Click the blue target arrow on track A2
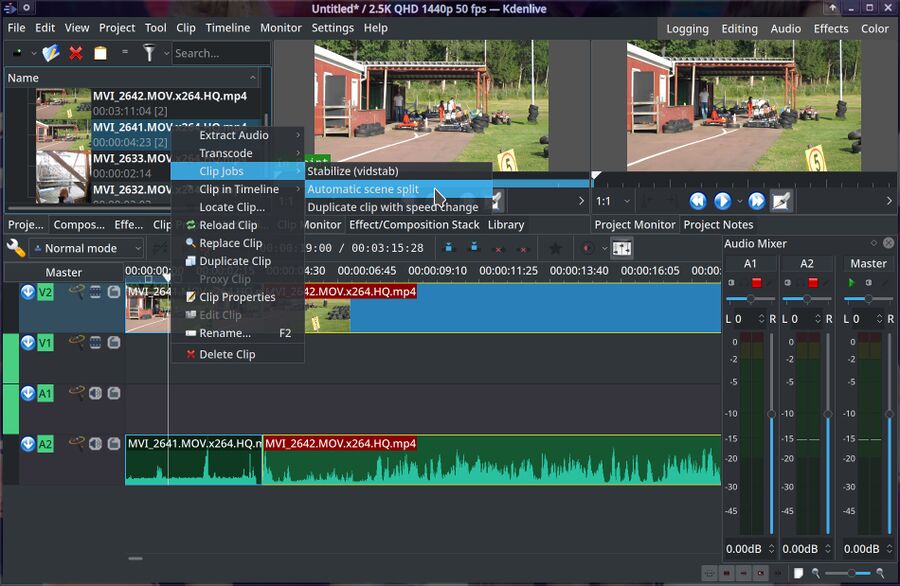900x586 pixels. tap(28, 444)
